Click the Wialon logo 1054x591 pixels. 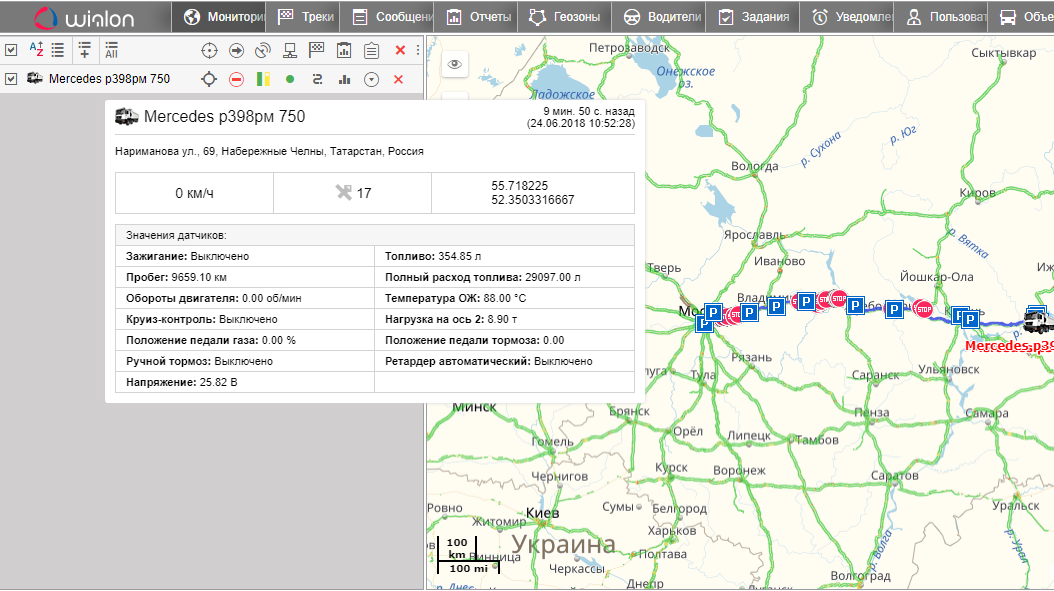click(x=76, y=17)
